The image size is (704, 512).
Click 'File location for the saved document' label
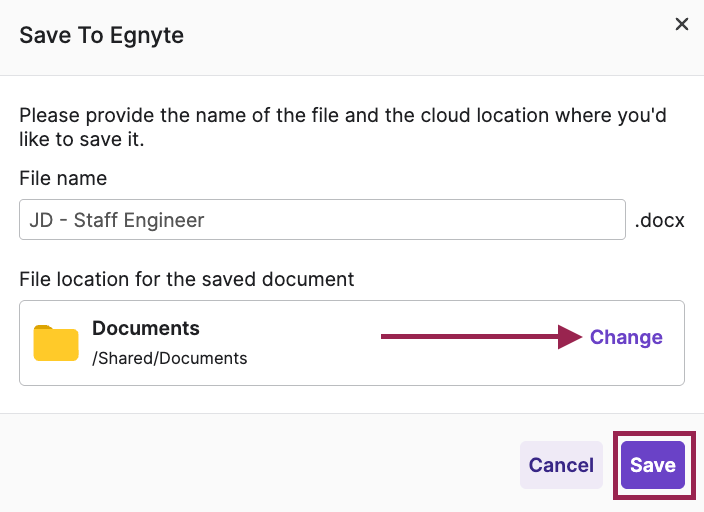pos(187,279)
